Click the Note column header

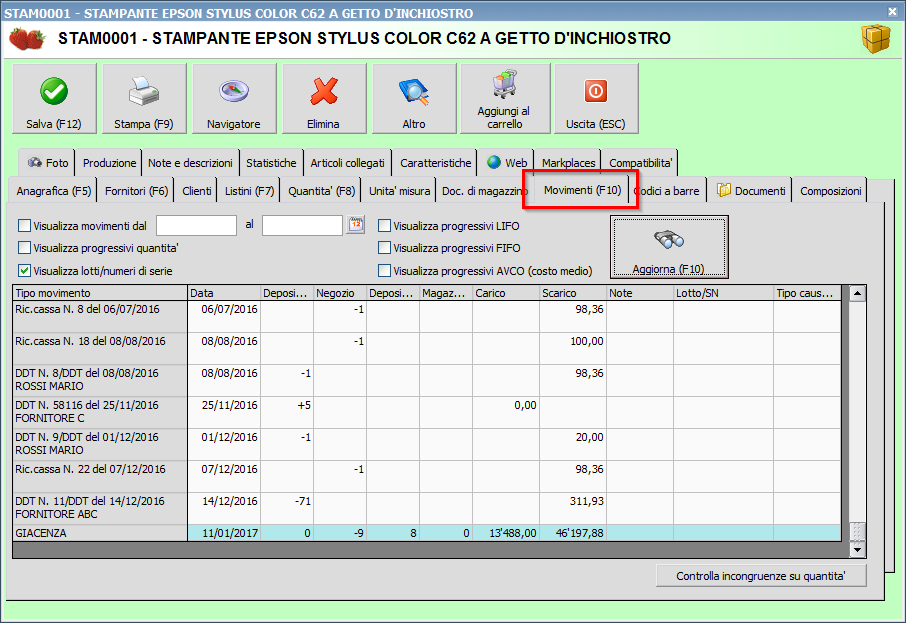[640, 293]
